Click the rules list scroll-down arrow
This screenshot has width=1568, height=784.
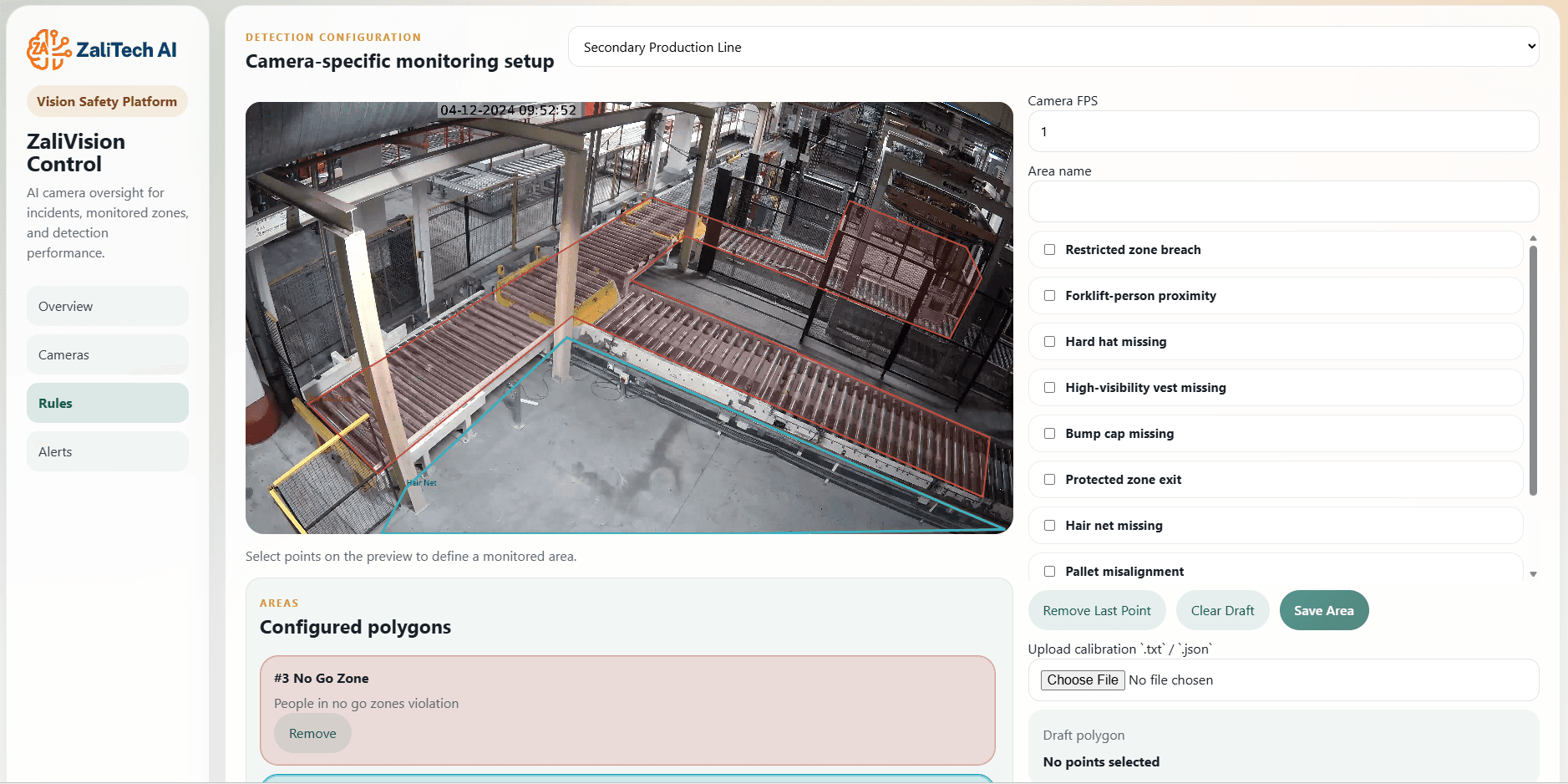coord(1533,574)
